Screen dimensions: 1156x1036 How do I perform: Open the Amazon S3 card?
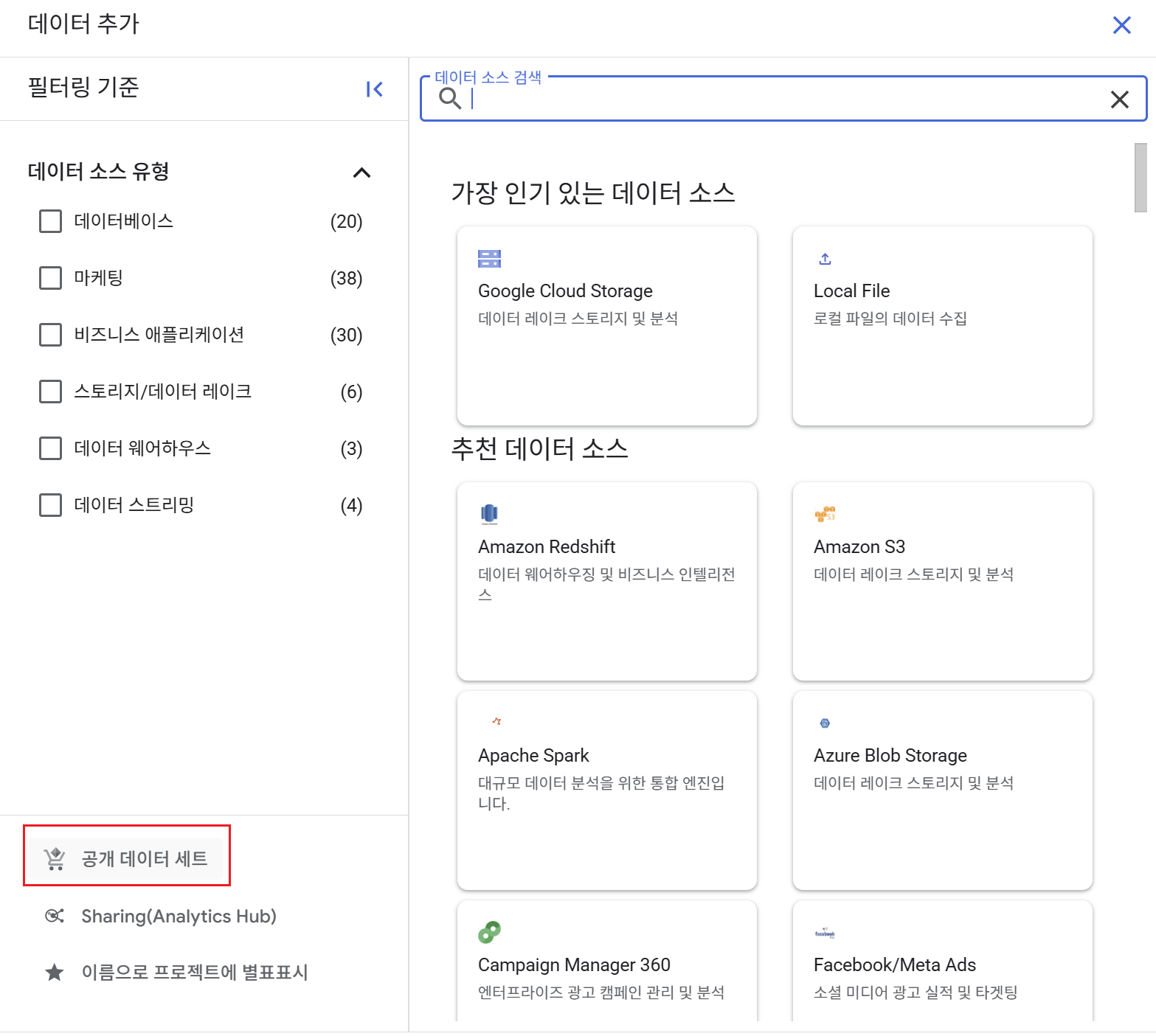click(943, 581)
